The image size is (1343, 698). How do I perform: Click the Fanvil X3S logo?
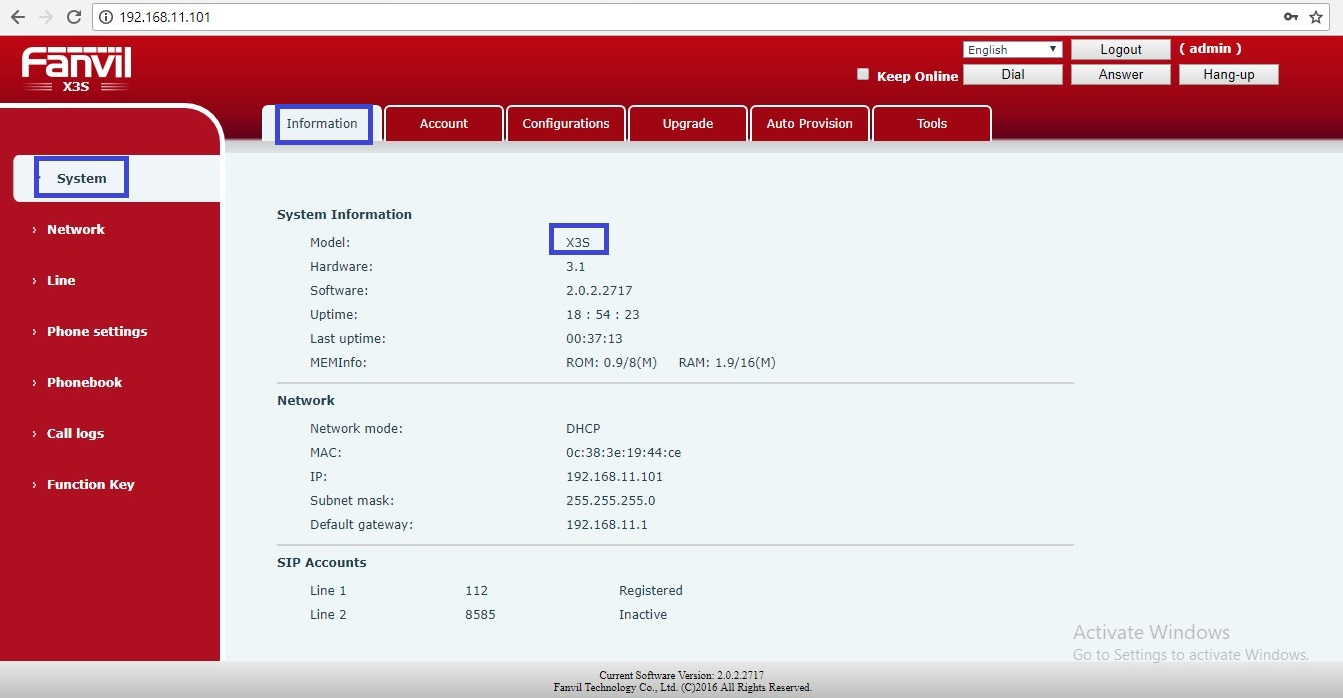pos(76,70)
